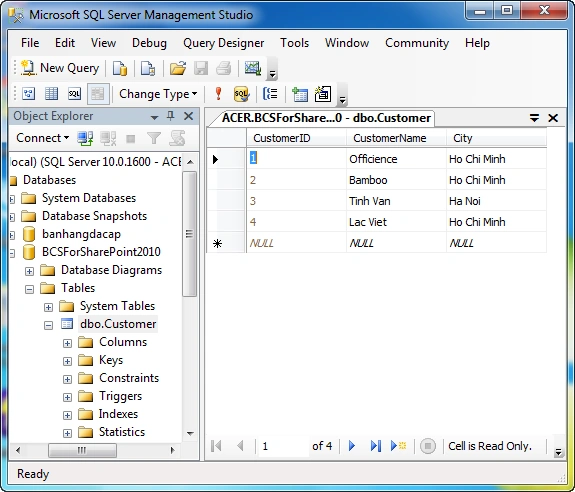Open the Tools menu

click(294, 43)
